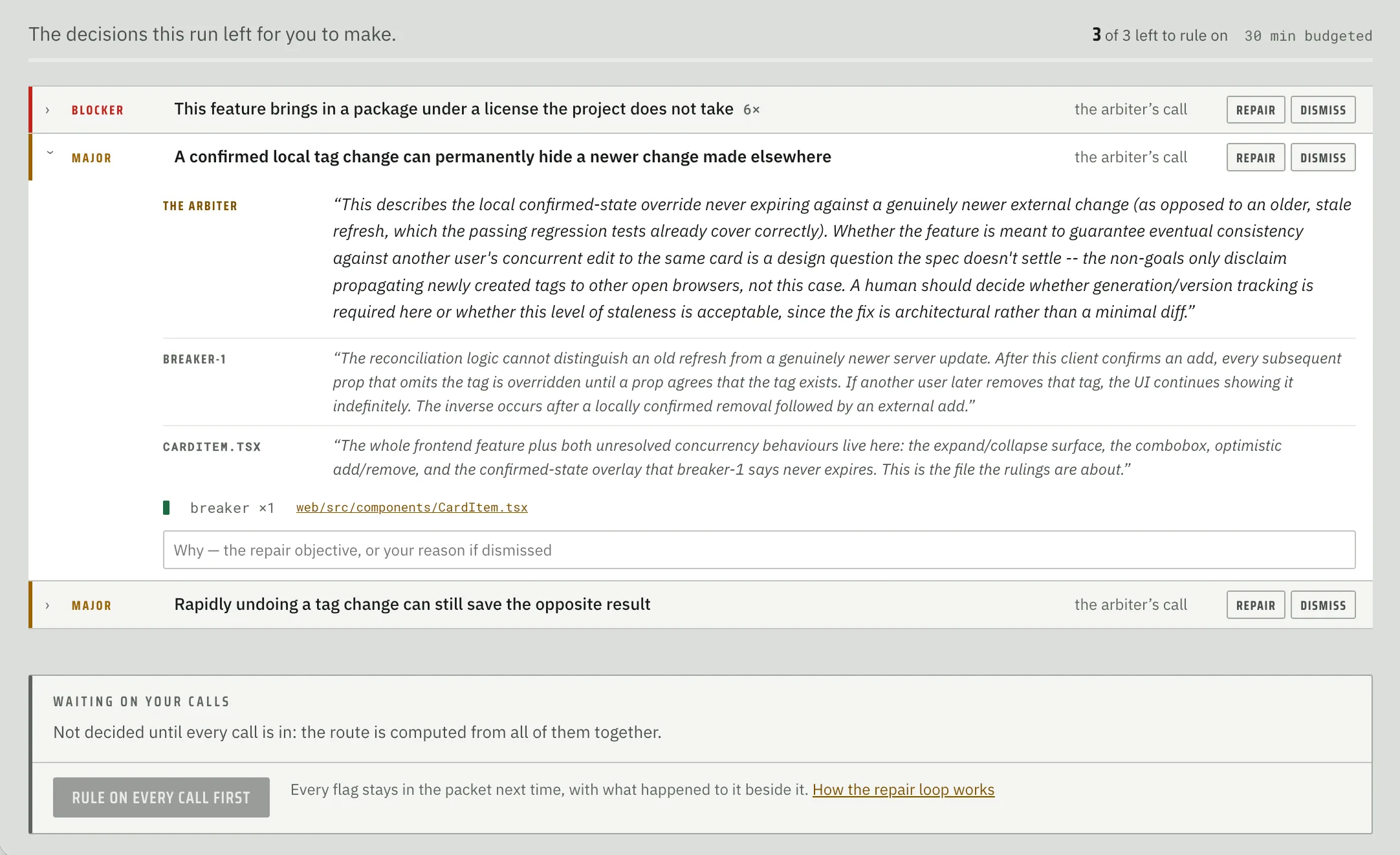The width and height of the screenshot is (1400, 855).
Task: Select REPAIR for the rapidly undoing tag issue
Action: click(1256, 605)
